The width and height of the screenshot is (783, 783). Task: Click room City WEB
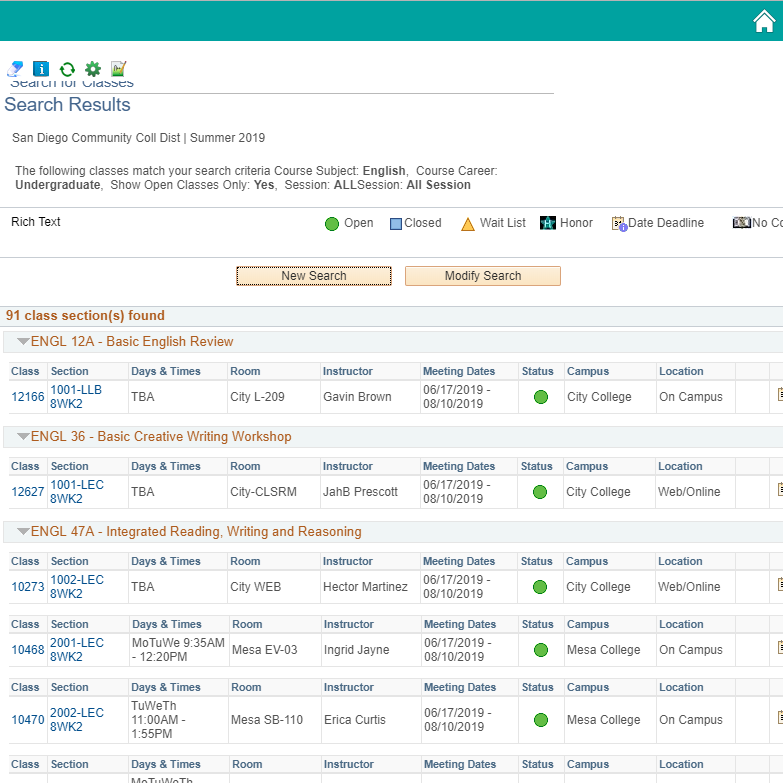click(x=256, y=587)
